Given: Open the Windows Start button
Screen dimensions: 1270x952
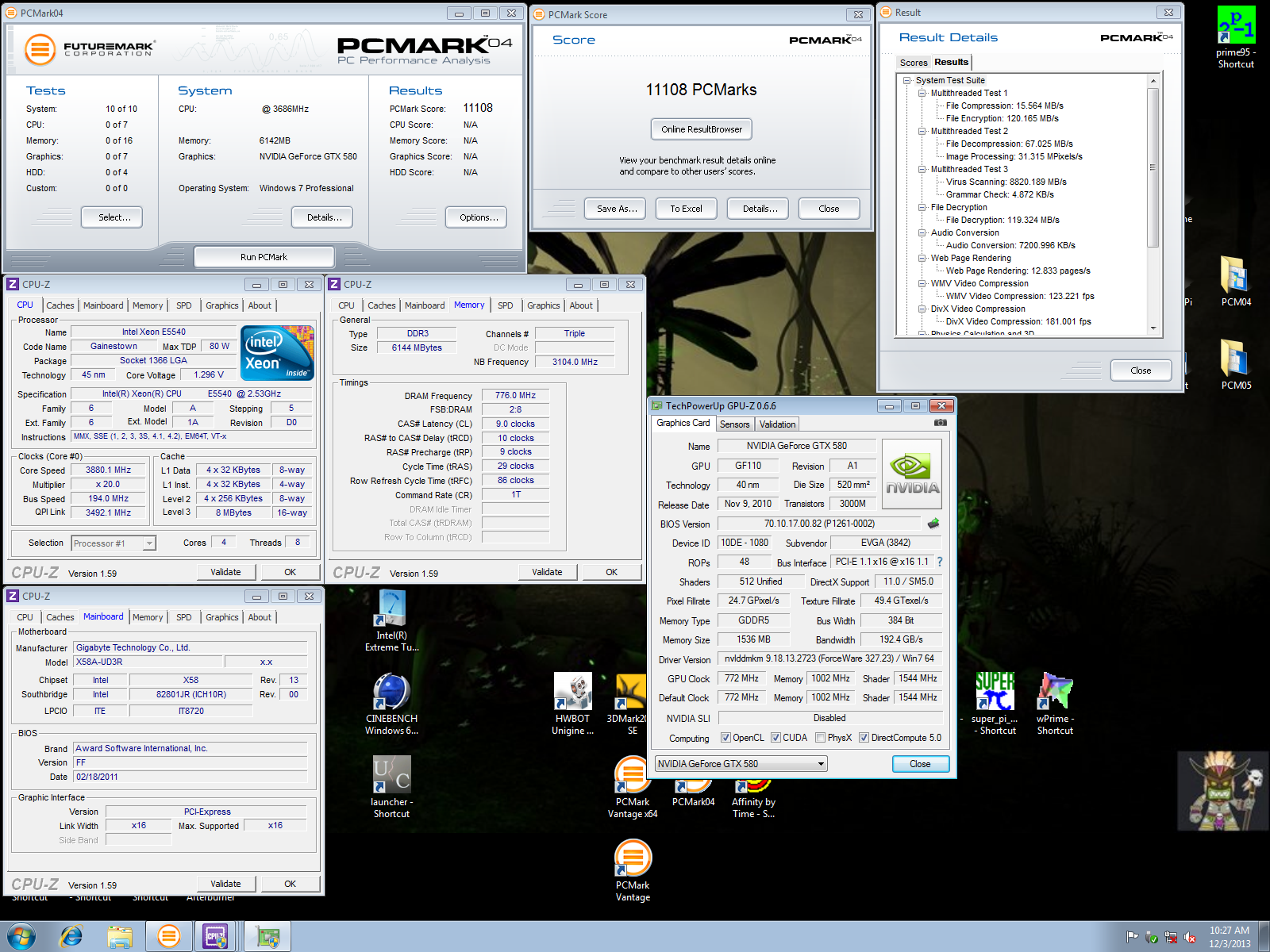Looking at the screenshot, I should tap(21, 937).
